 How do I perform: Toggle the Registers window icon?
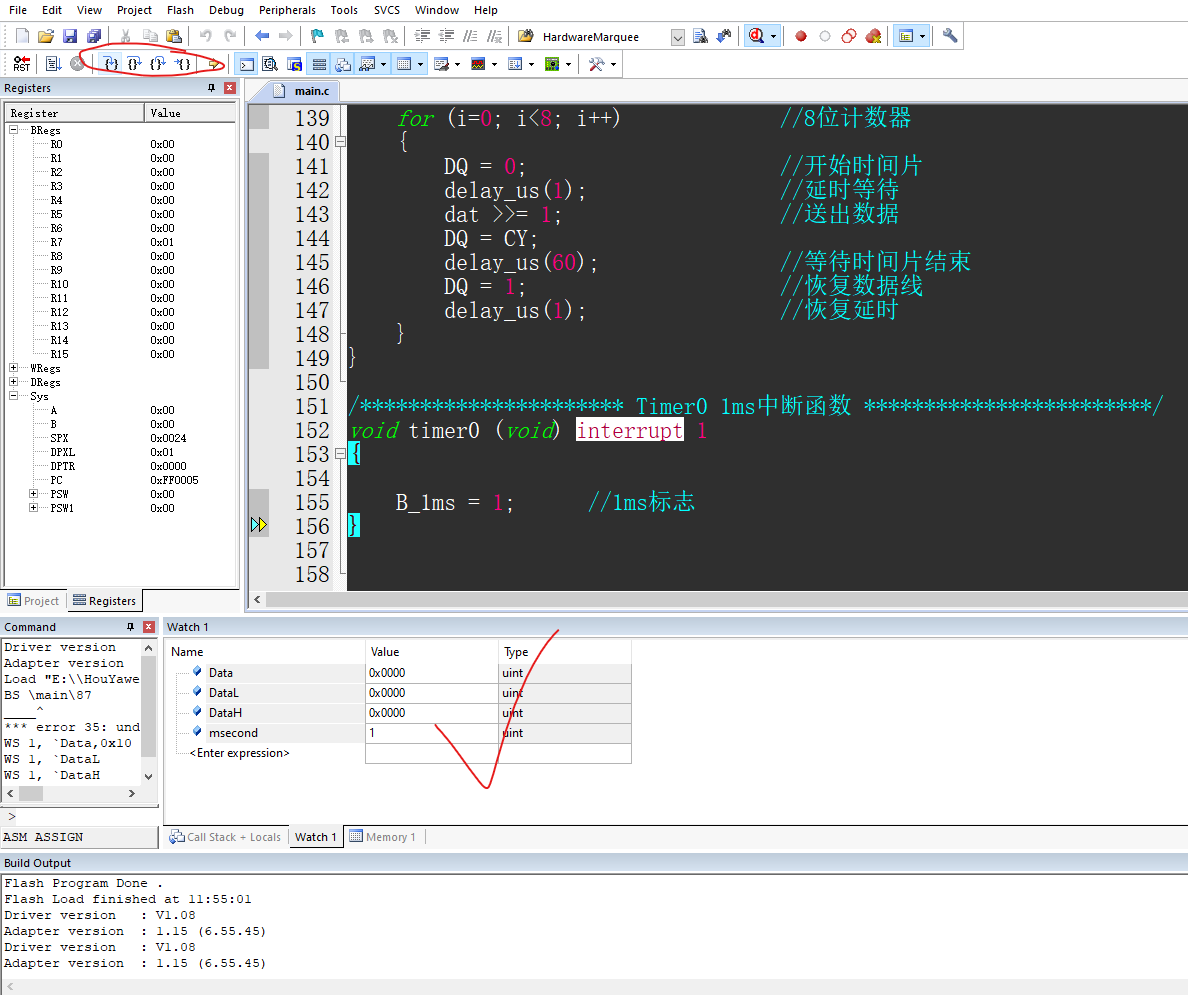[319, 64]
